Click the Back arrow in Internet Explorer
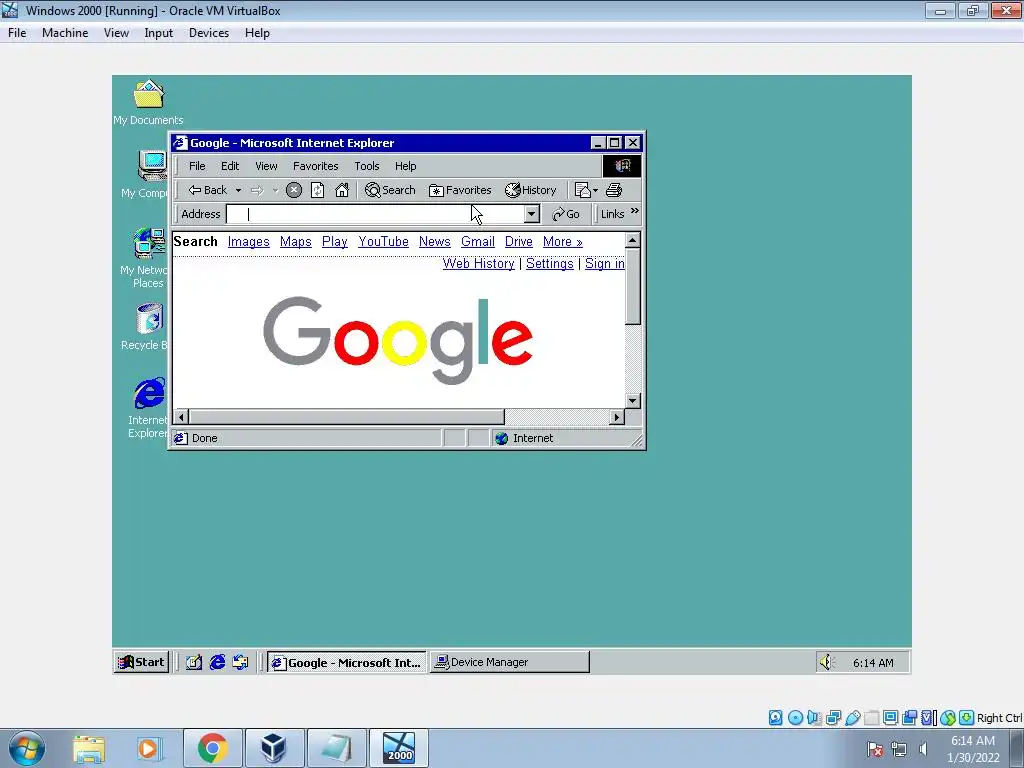Screen dimensions: 1024x768 click(207, 190)
